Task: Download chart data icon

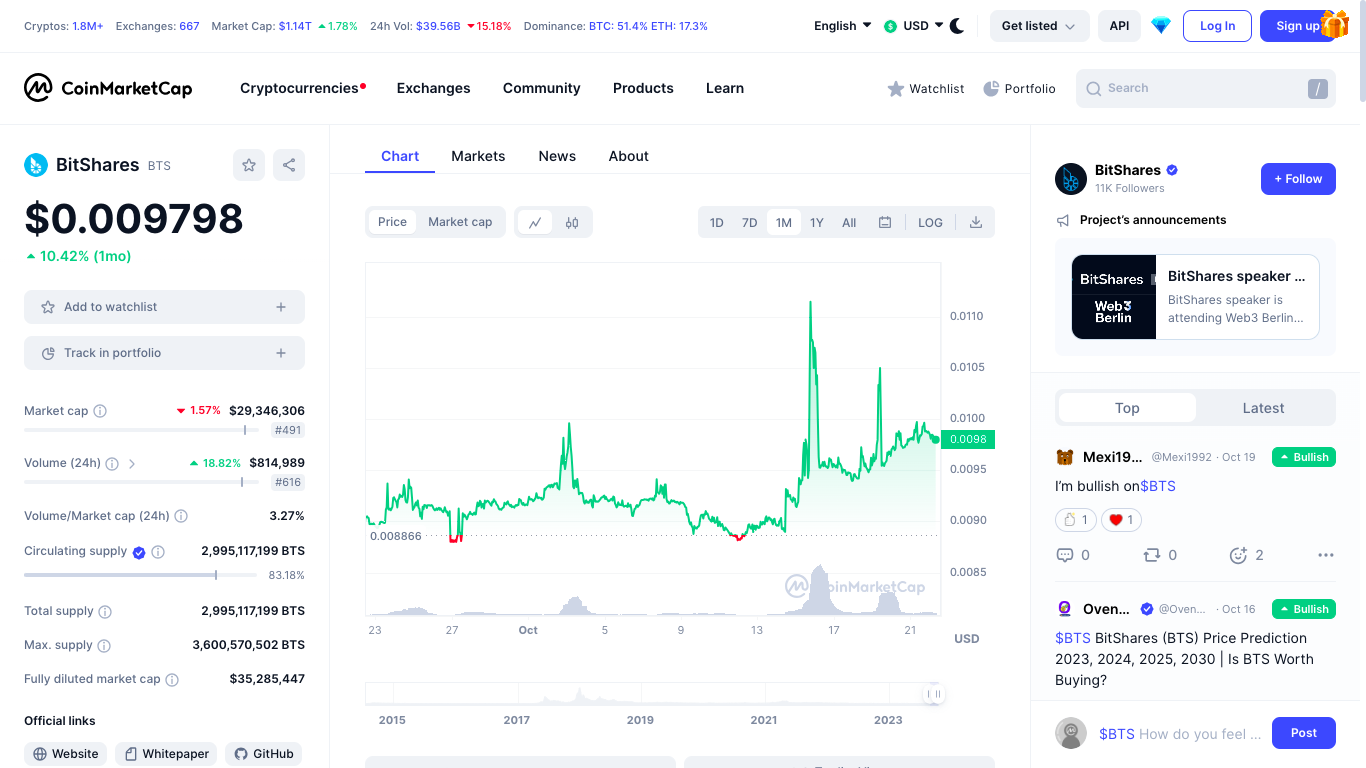Action: pos(976,222)
